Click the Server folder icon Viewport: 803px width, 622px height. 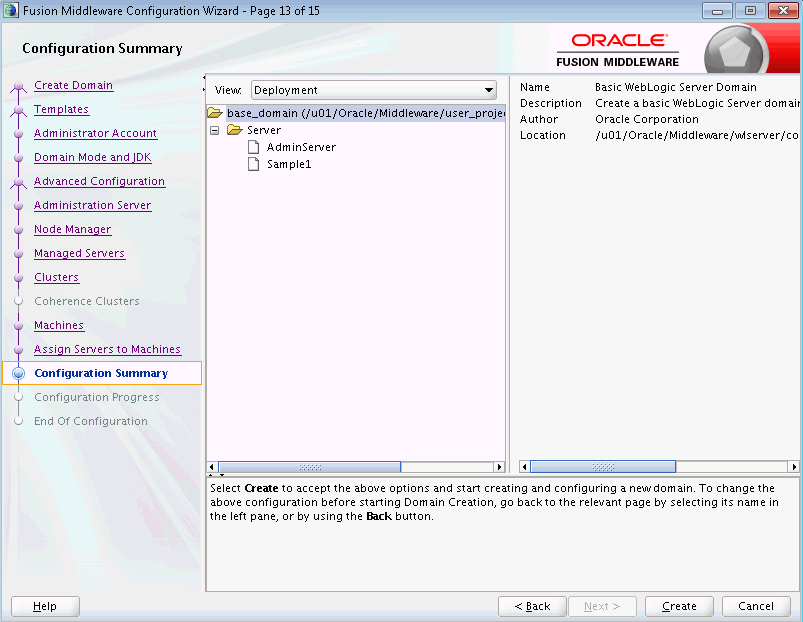(235, 130)
